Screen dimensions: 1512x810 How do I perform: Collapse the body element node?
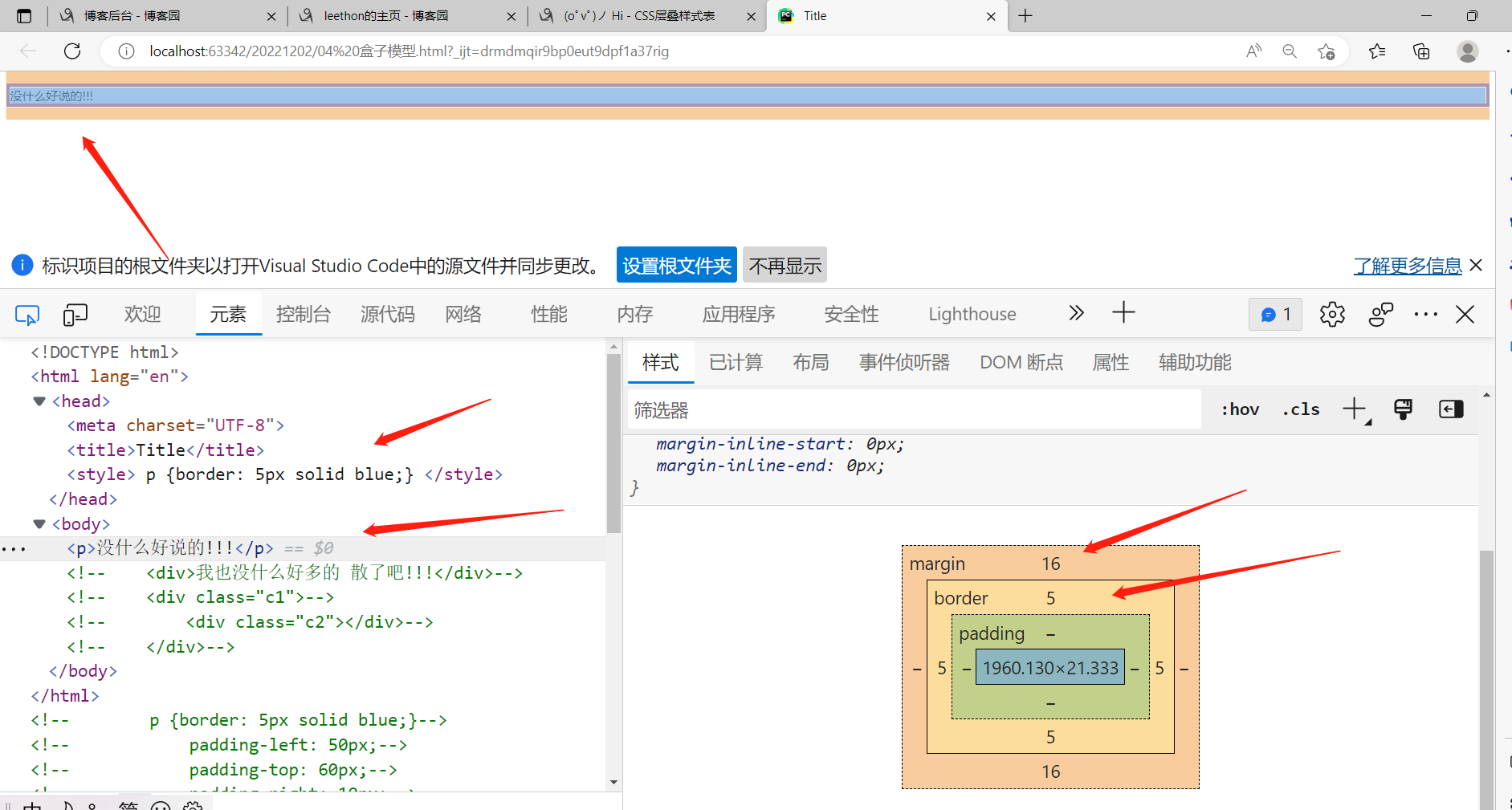(x=39, y=524)
